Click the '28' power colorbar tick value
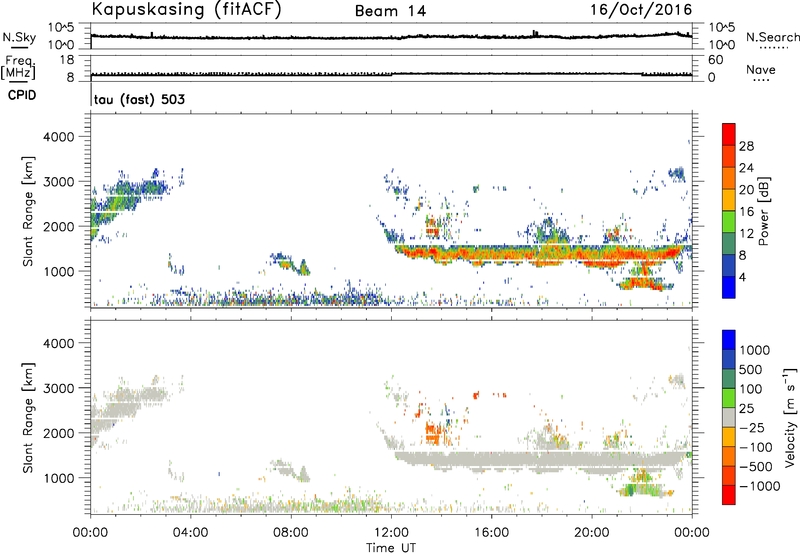The width and height of the screenshot is (800, 554). click(746, 146)
